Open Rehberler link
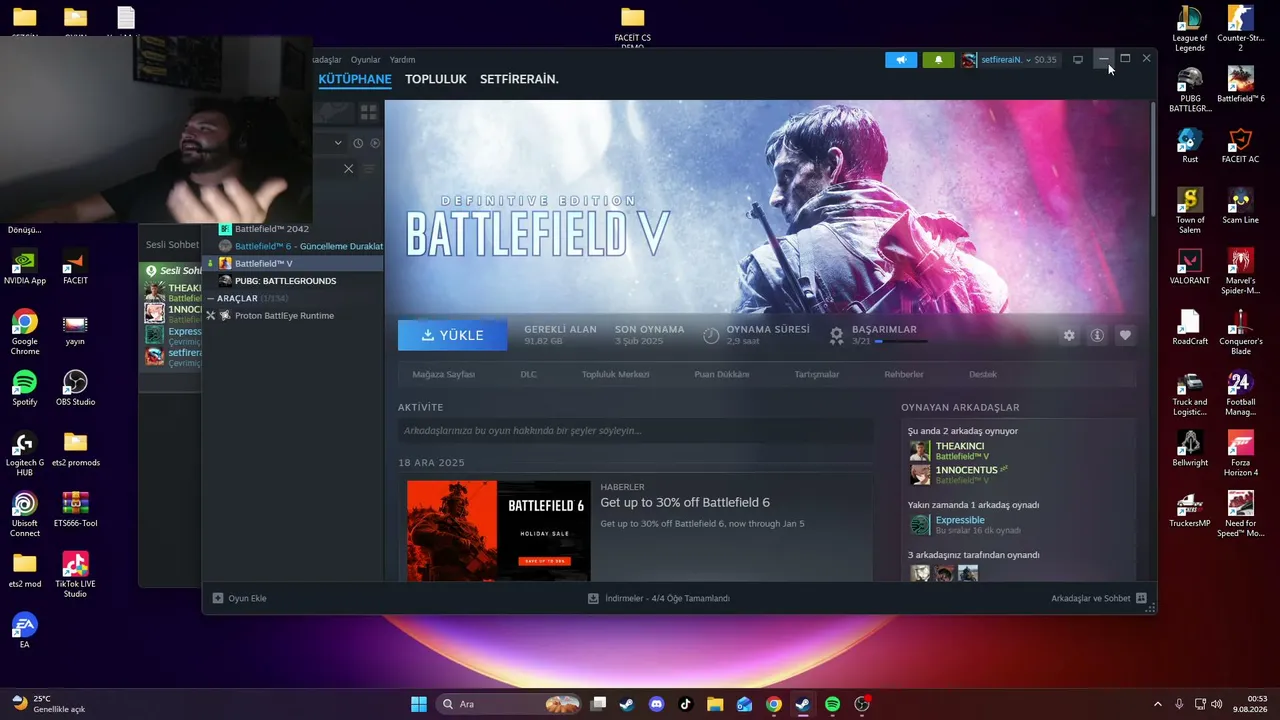1280x720 pixels. pos(904,374)
